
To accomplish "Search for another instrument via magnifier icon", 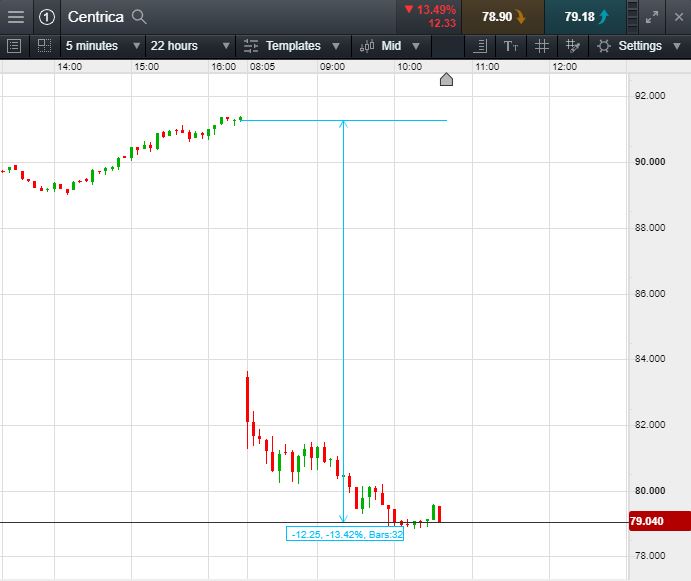I will (139, 17).
